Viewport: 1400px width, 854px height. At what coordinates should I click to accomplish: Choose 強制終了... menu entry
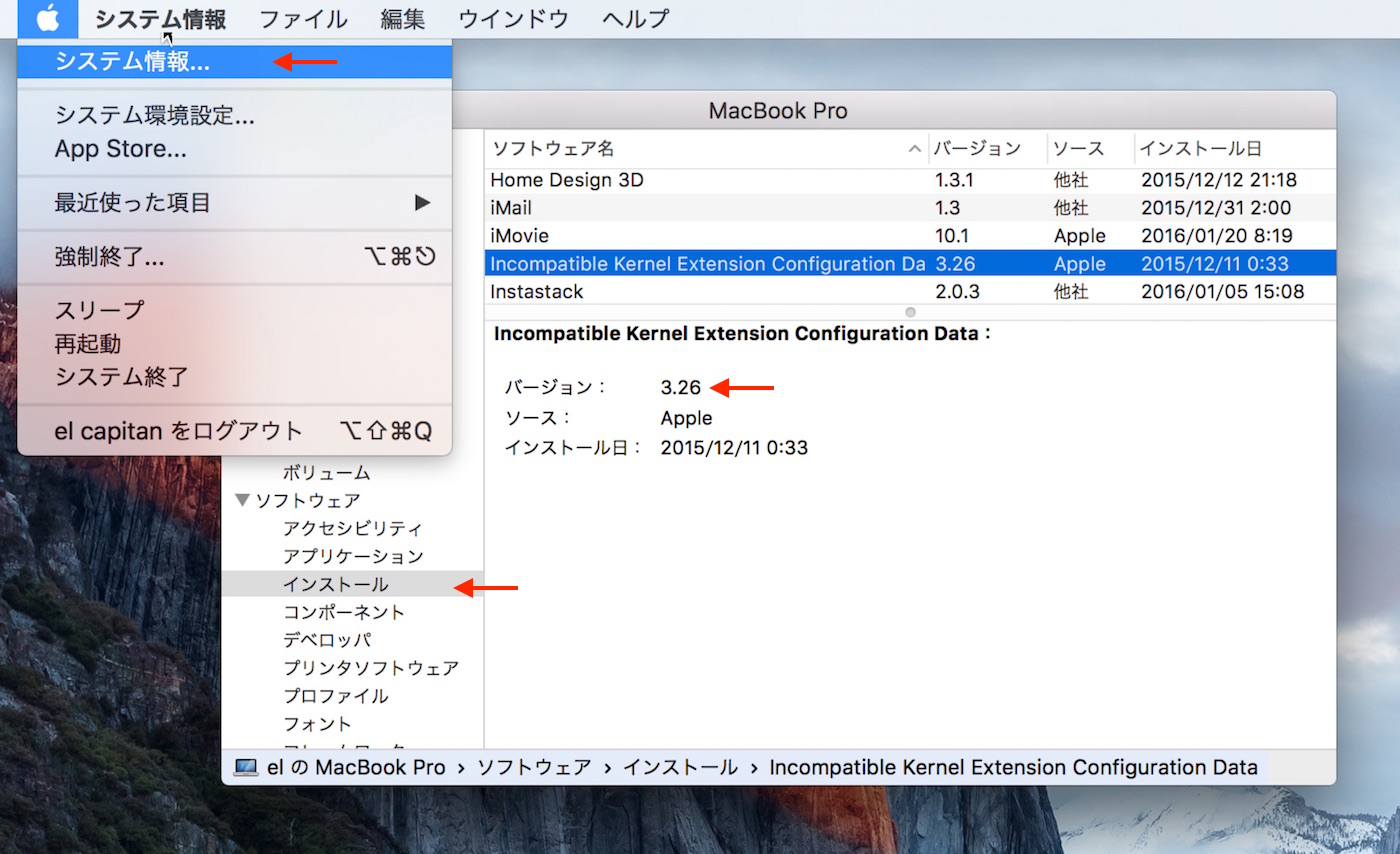point(235,257)
